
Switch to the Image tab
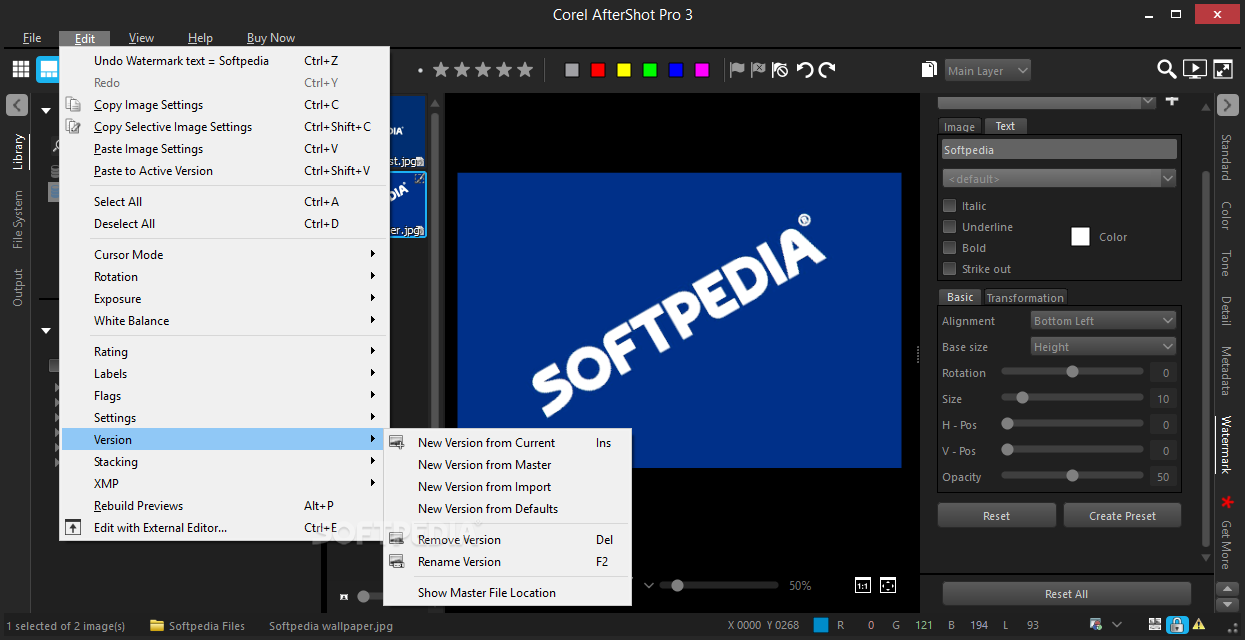coord(960,127)
